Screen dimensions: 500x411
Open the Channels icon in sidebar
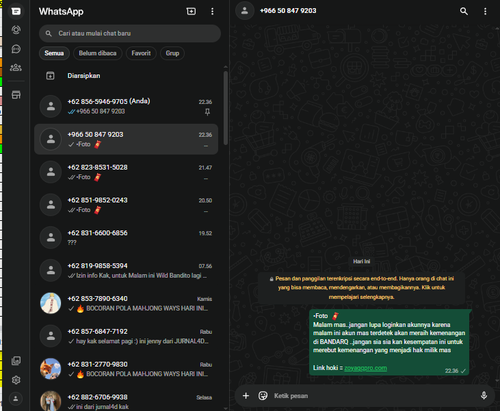tap(16, 49)
